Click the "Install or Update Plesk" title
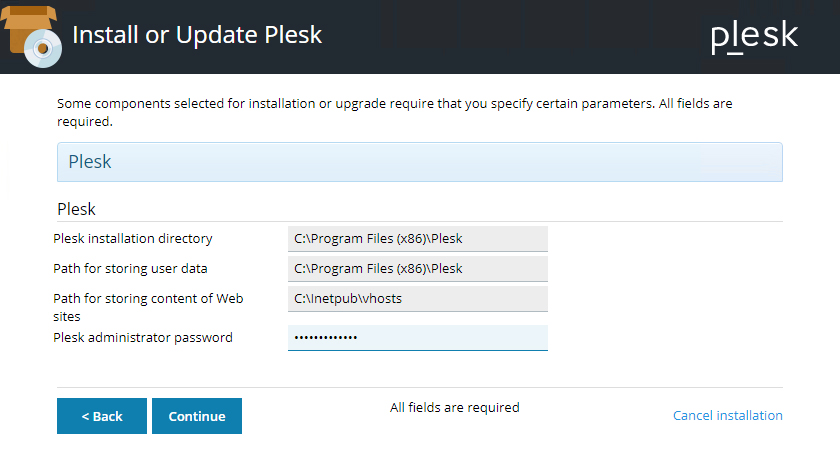 tap(197, 35)
